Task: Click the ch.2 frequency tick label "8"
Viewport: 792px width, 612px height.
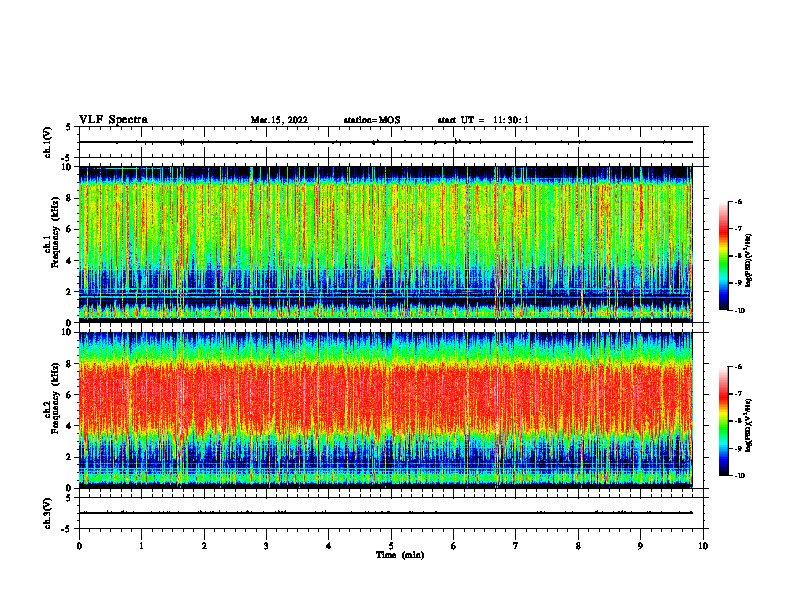Action: (71, 364)
